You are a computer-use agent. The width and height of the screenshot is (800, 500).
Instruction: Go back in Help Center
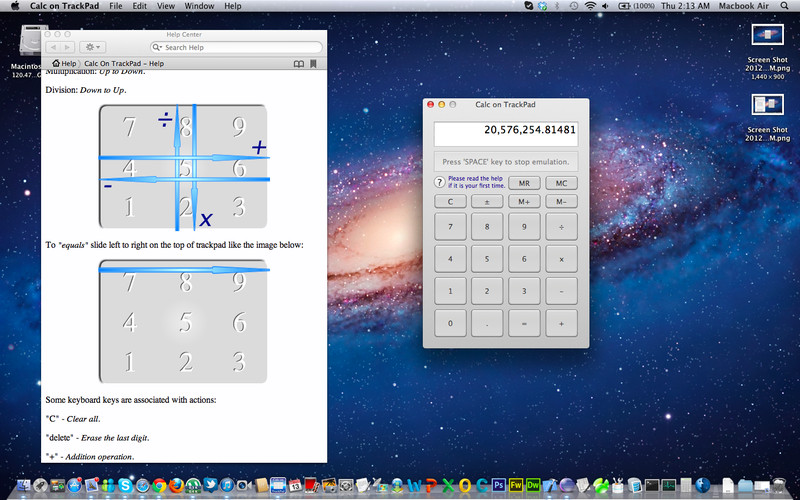click(x=53, y=47)
